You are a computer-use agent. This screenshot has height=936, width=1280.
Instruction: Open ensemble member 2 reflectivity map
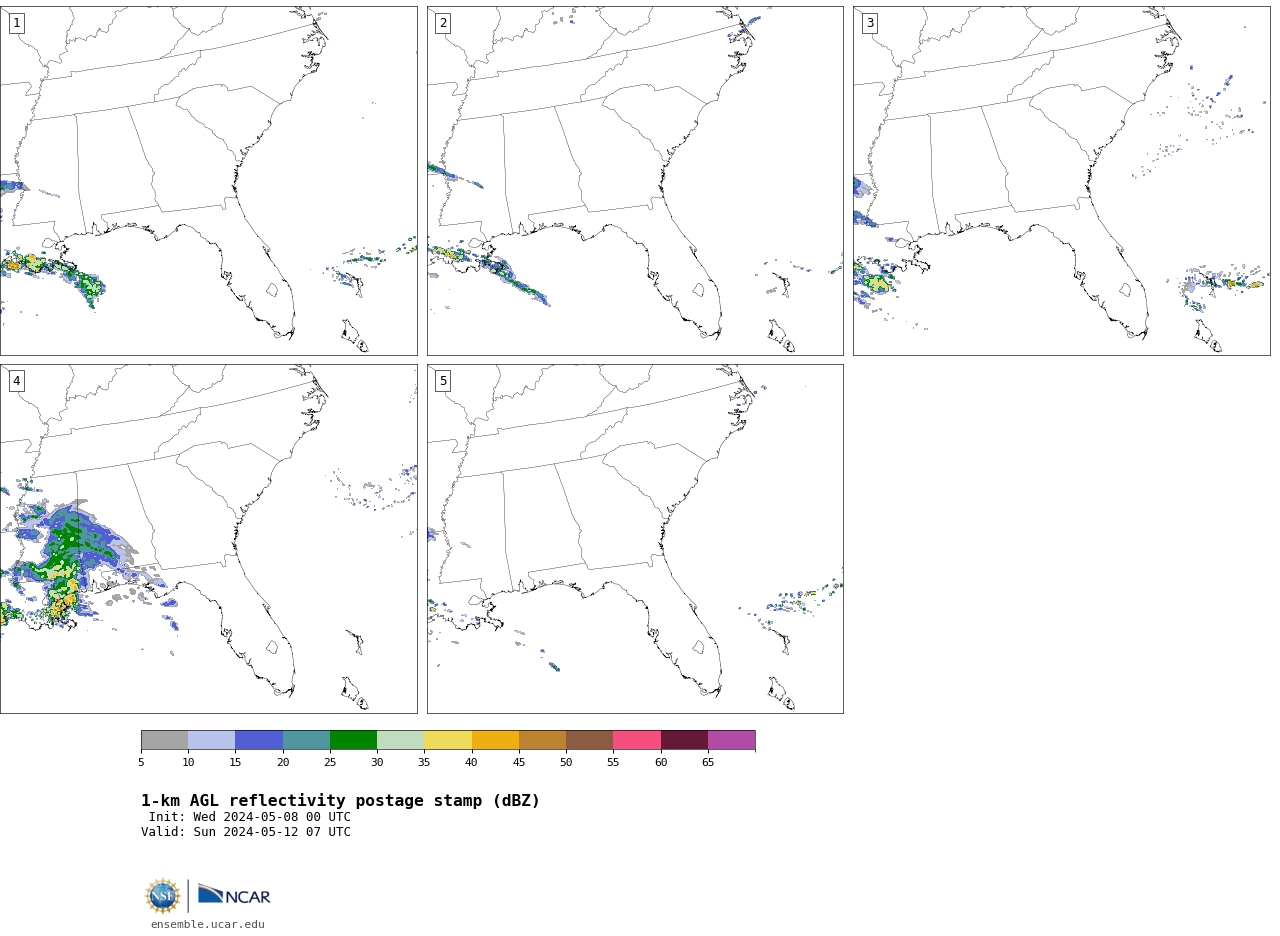(635, 181)
